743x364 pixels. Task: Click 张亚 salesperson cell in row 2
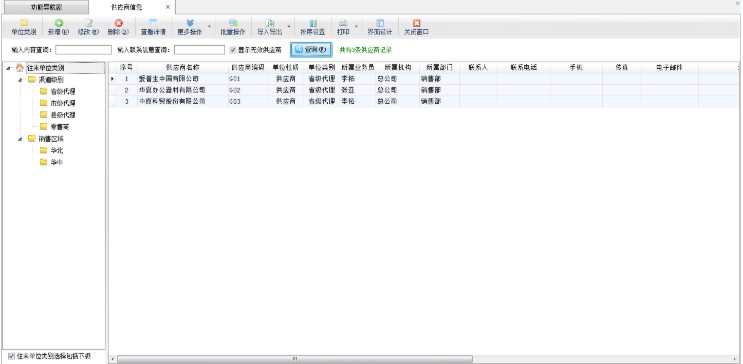click(358, 90)
